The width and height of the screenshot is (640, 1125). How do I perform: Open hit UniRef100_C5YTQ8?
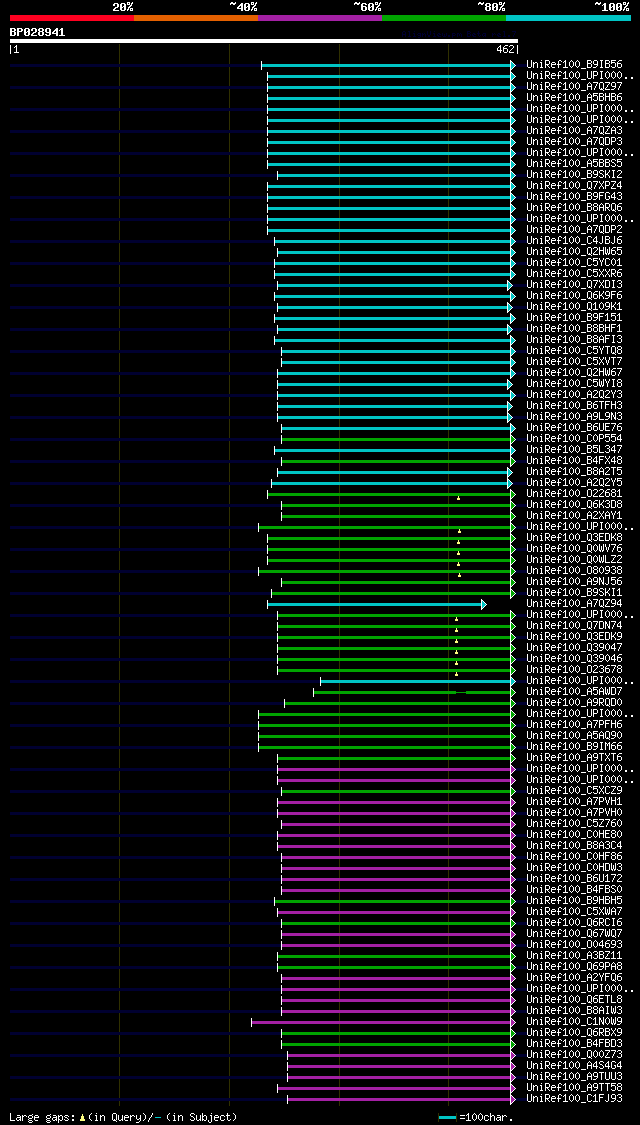(x=574, y=350)
